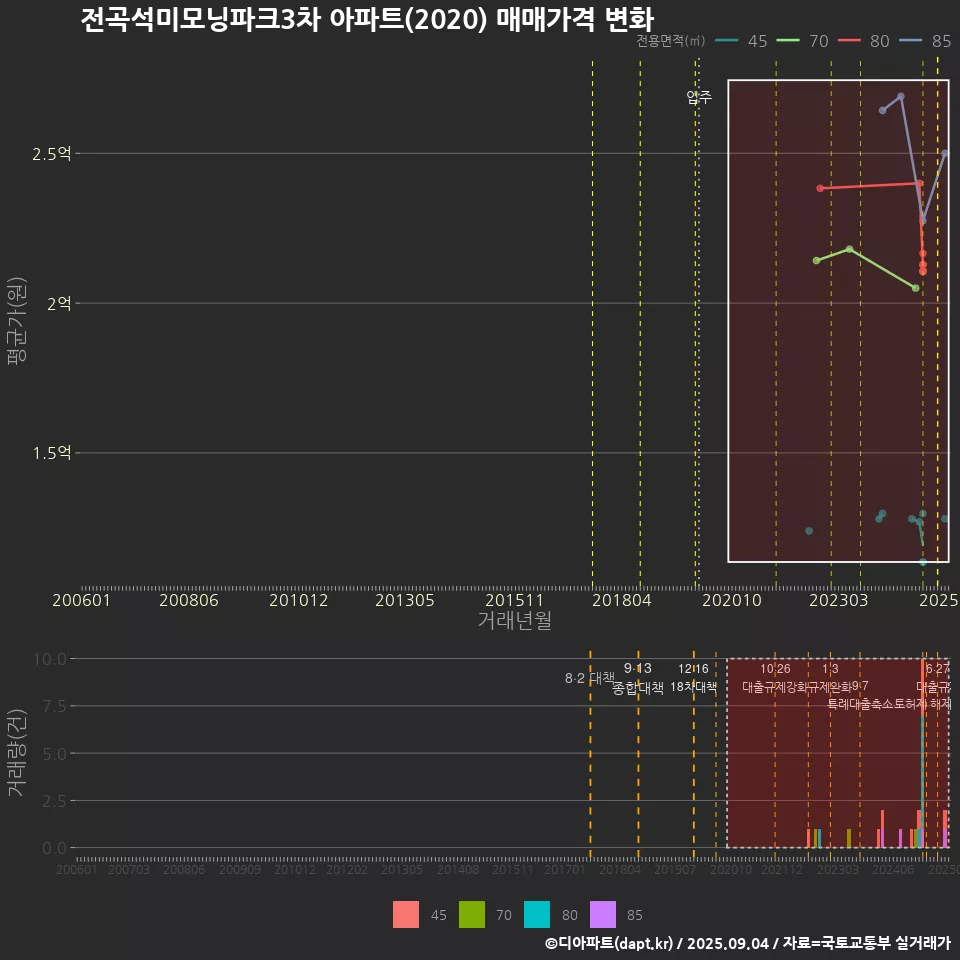Click the 8·2 대책 annotation
Screen dimensions: 960x960
590,678
